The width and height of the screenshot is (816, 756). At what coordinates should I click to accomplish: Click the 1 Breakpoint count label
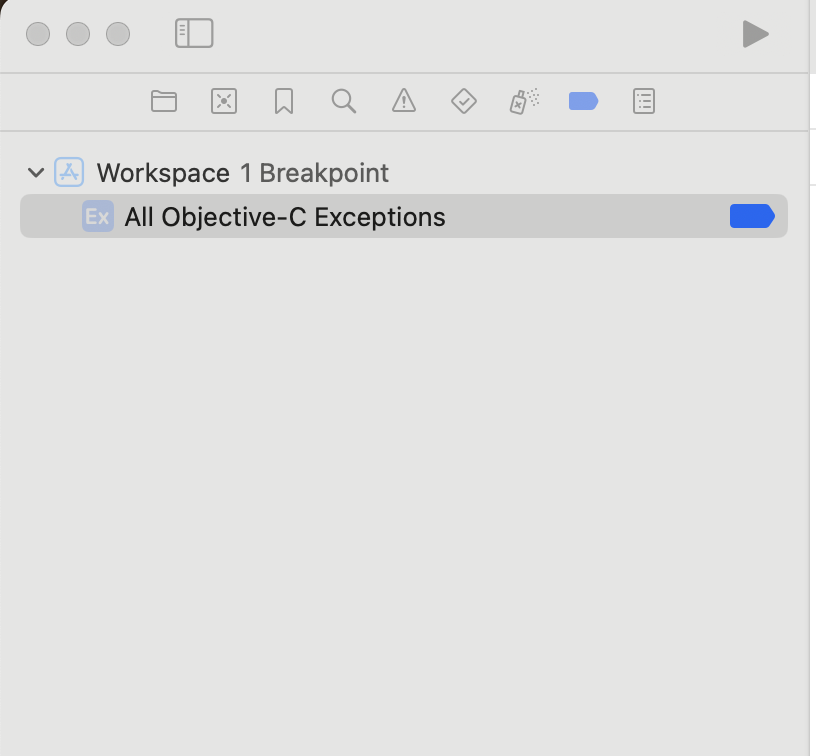coord(314,173)
